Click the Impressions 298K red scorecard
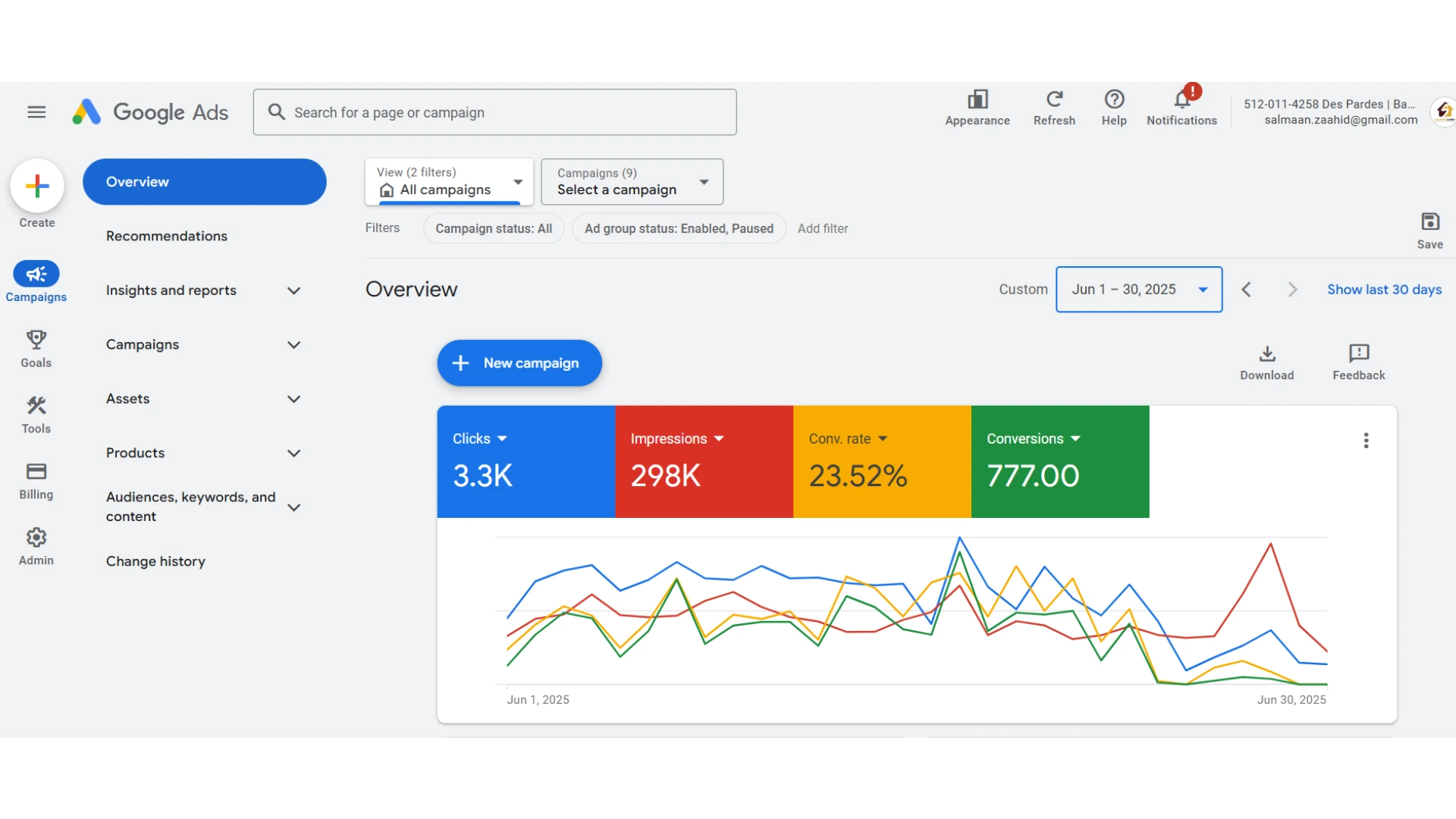The height and width of the screenshot is (819, 1456). [x=704, y=462]
